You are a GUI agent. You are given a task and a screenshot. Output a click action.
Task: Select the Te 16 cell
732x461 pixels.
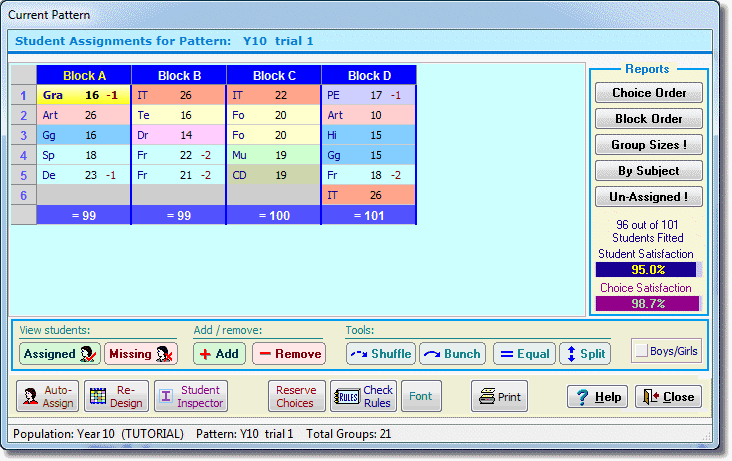179,115
